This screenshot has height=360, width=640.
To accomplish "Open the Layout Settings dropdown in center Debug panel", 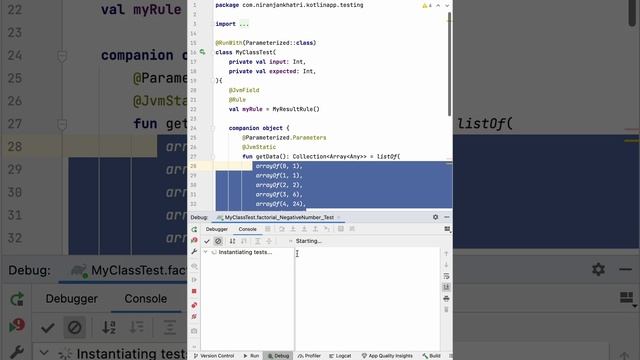I will click(447, 229).
